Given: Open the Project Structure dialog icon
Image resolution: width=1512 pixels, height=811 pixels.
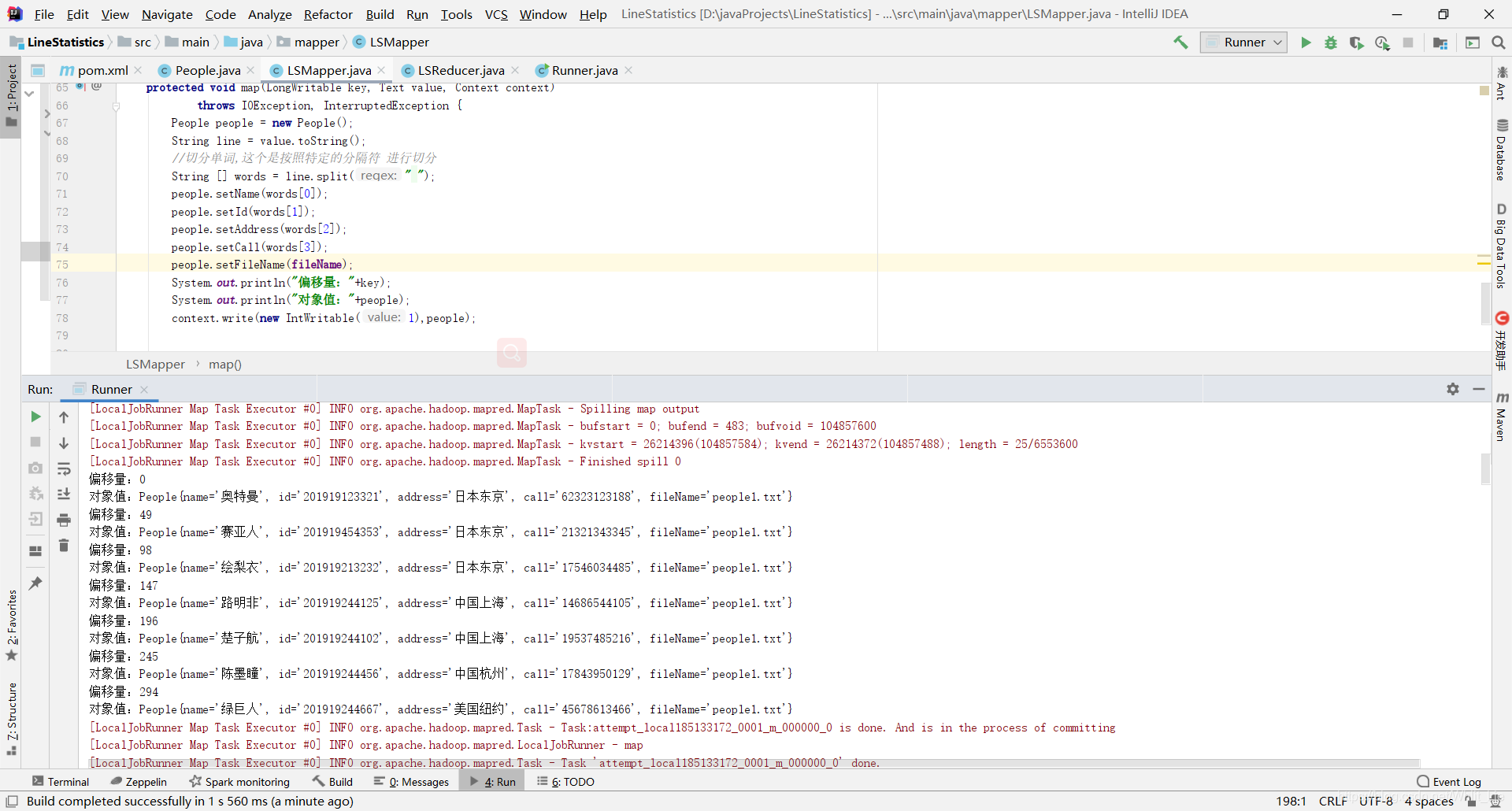Looking at the screenshot, I should pos(1440,43).
